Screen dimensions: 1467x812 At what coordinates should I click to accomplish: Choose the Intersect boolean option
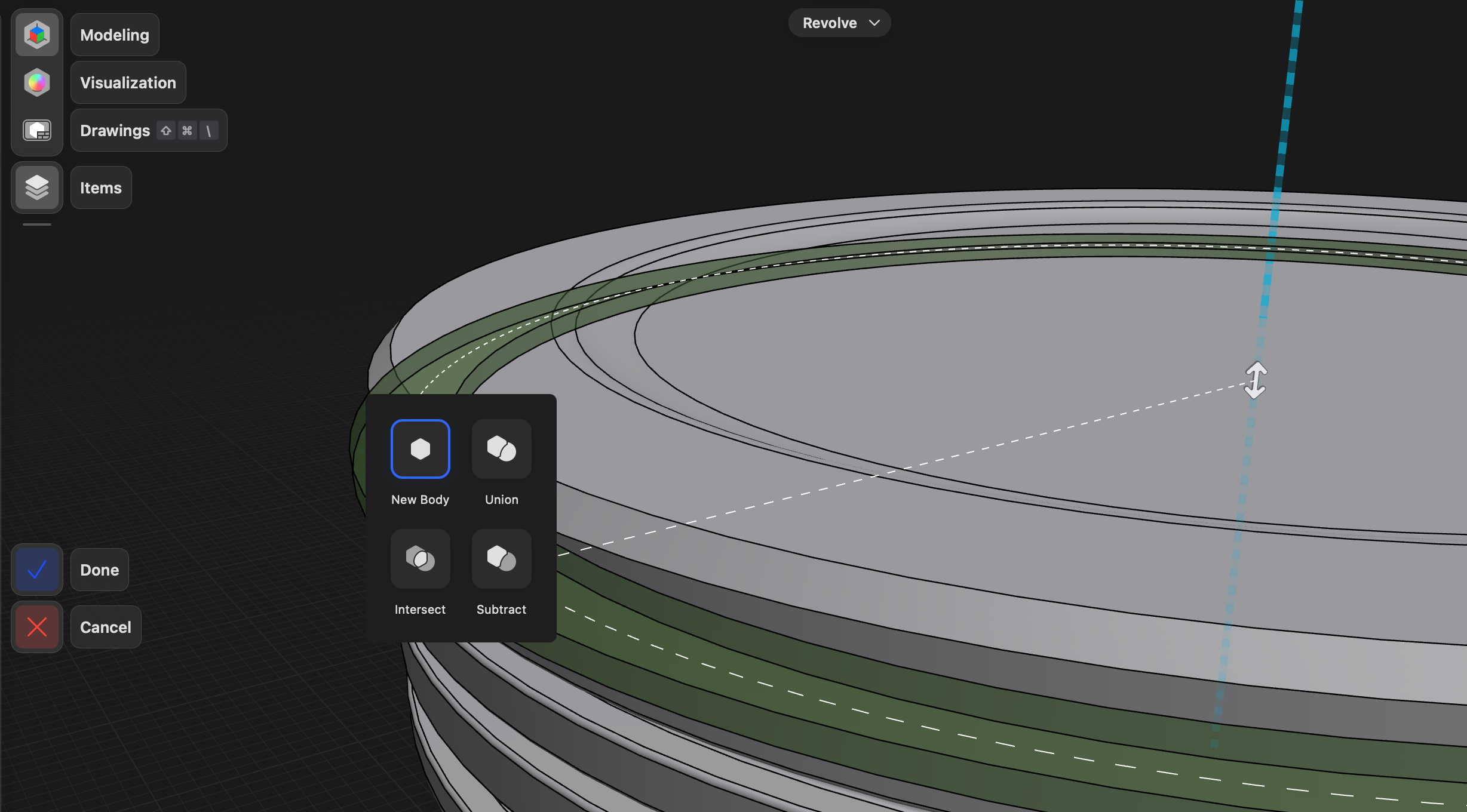click(x=421, y=559)
